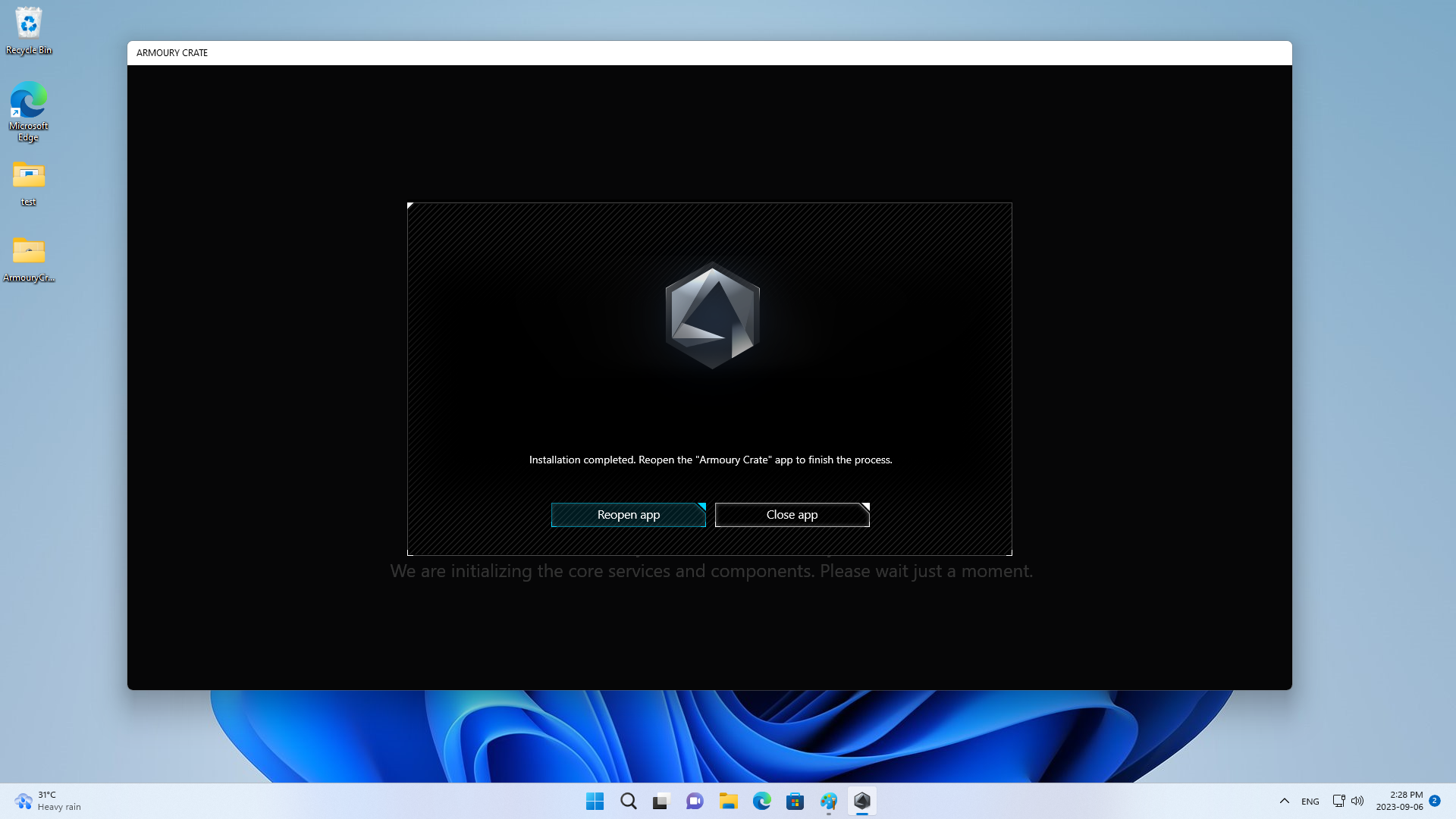The height and width of the screenshot is (819, 1456).
Task: Click the Armoury Crate taskbar icon
Action: 862,801
